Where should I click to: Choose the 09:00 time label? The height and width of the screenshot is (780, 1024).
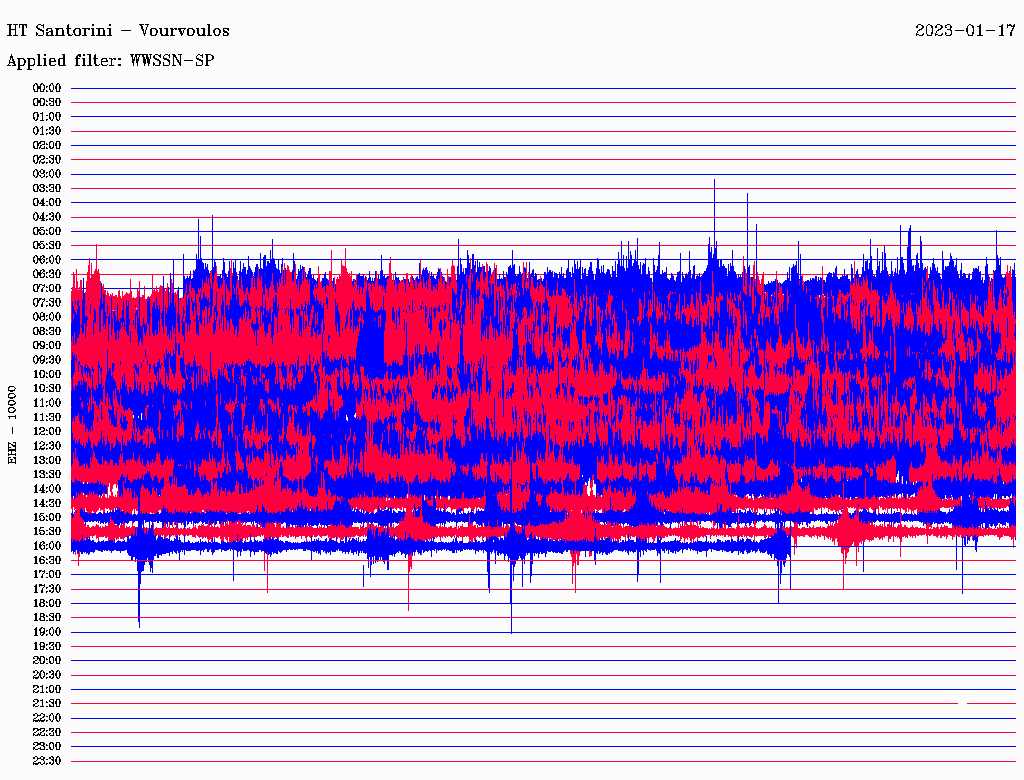47,346
